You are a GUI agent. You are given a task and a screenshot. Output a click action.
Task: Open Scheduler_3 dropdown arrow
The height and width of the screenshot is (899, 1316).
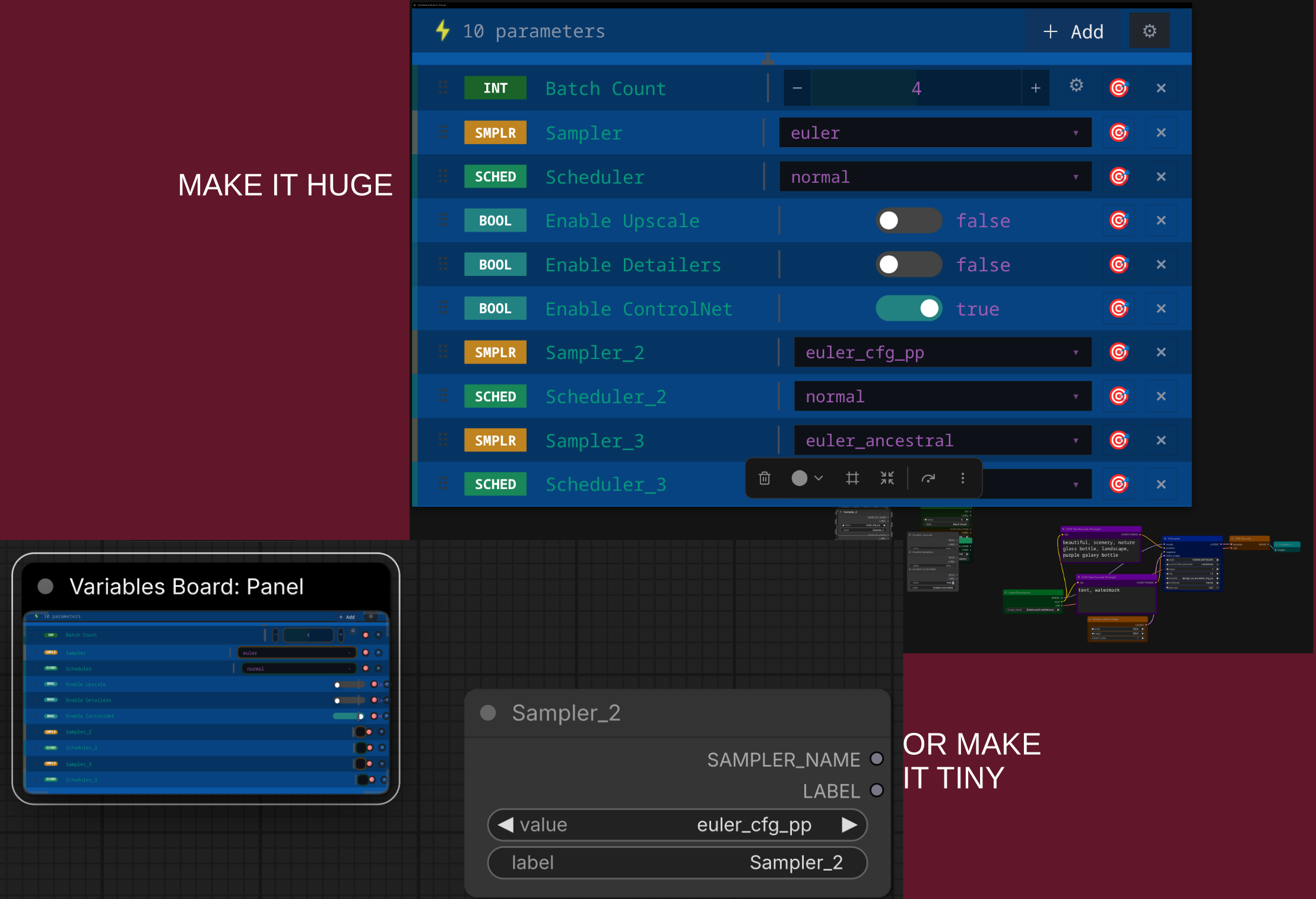[x=1076, y=485]
